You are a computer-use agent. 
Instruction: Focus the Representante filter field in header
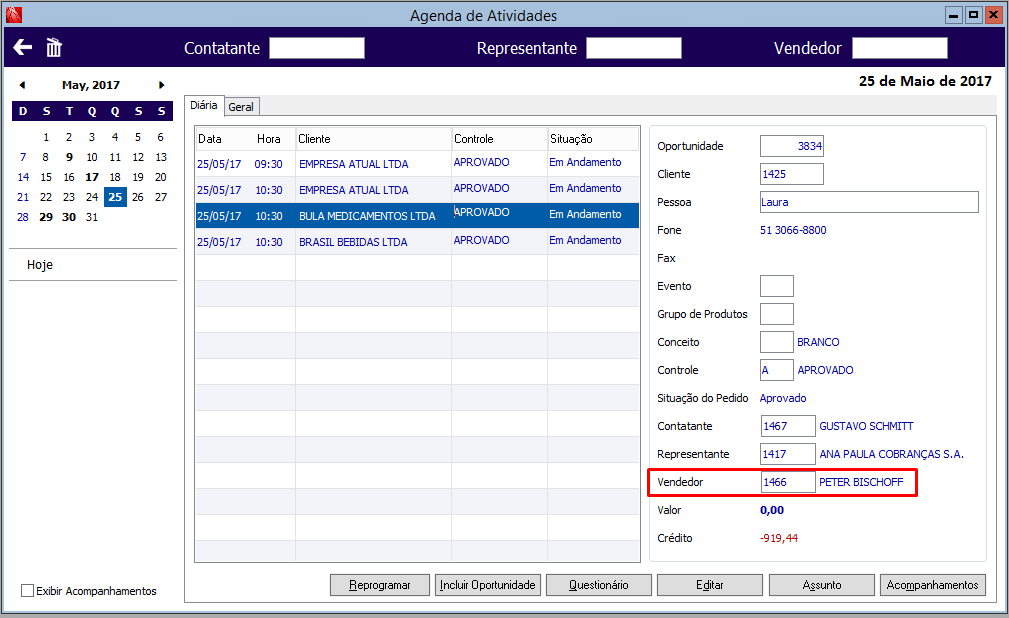634,48
